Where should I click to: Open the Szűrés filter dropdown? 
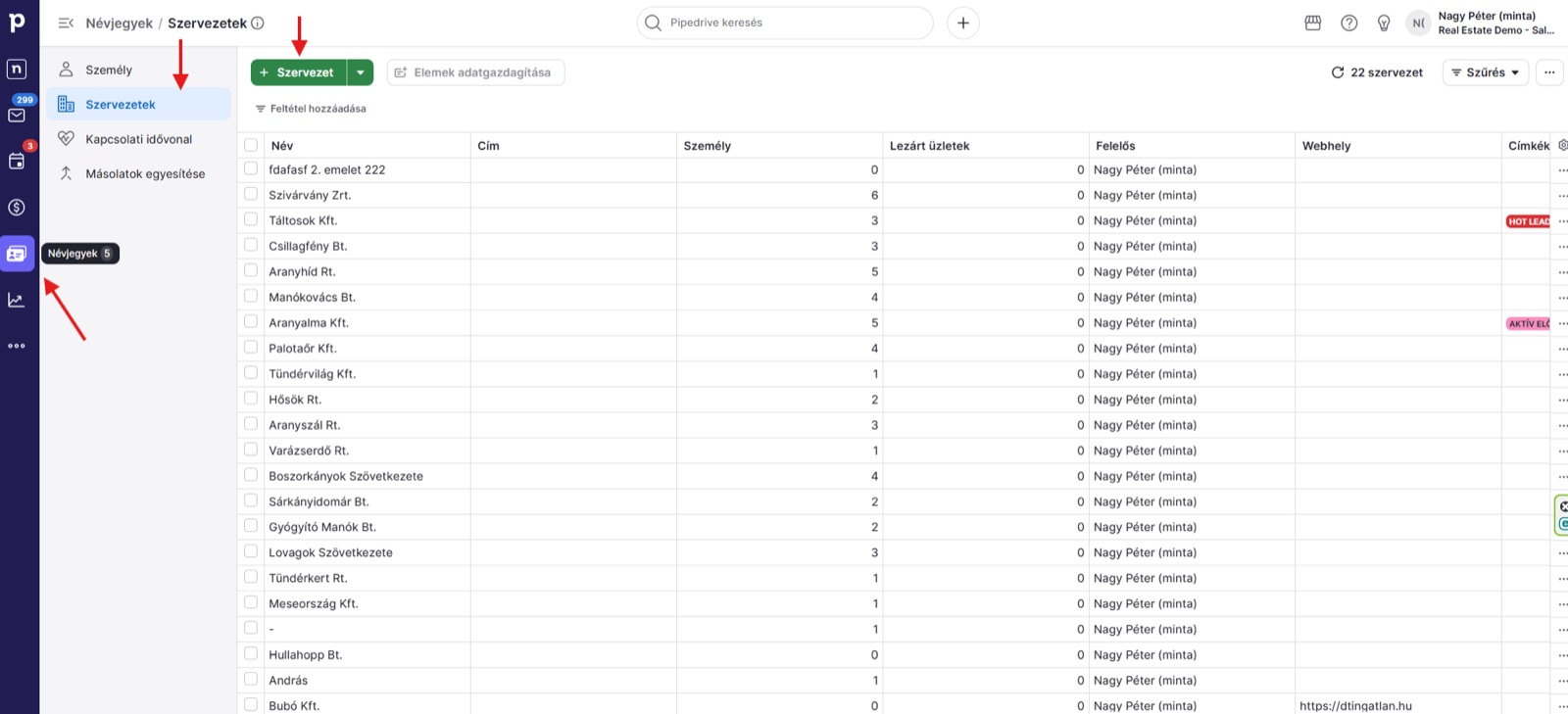(1485, 72)
